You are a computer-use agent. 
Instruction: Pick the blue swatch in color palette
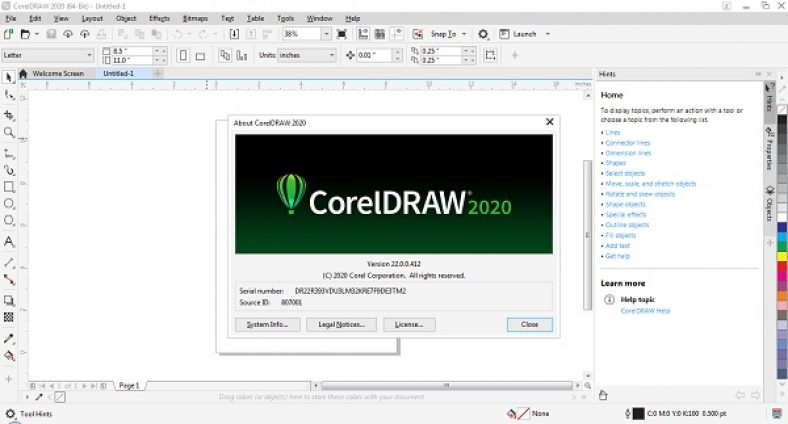782,228
